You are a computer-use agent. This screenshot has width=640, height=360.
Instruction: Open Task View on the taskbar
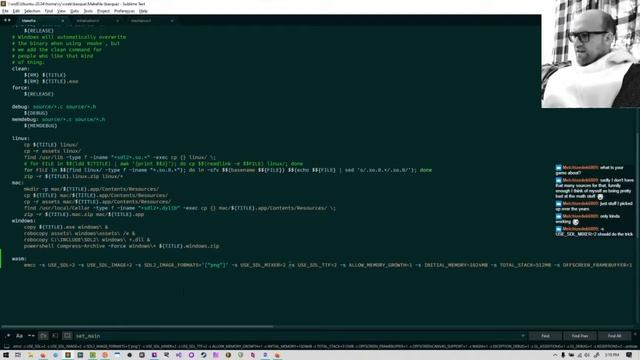18,355
